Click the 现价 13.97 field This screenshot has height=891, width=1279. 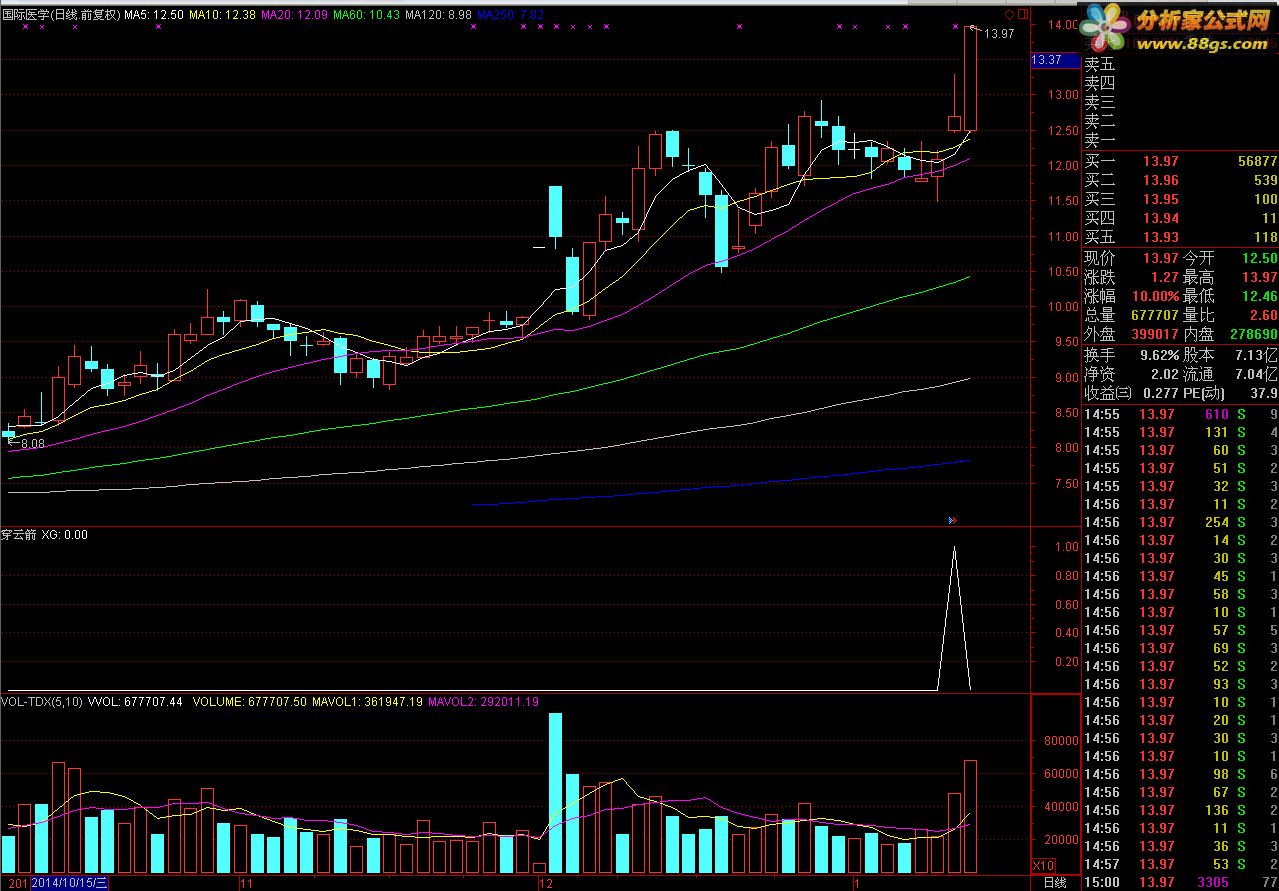point(1131,258)
